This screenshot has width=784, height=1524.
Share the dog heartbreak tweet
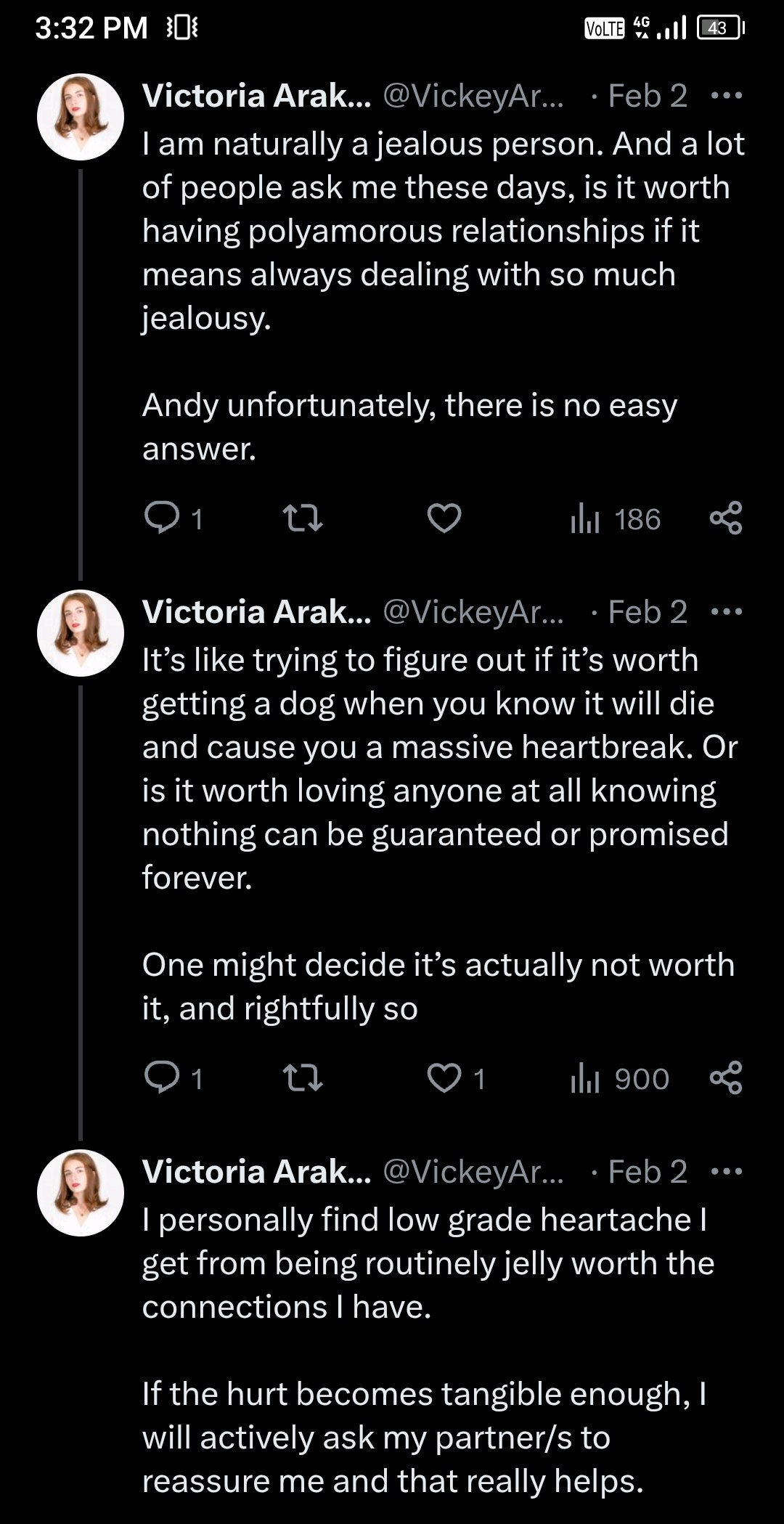726,1078
